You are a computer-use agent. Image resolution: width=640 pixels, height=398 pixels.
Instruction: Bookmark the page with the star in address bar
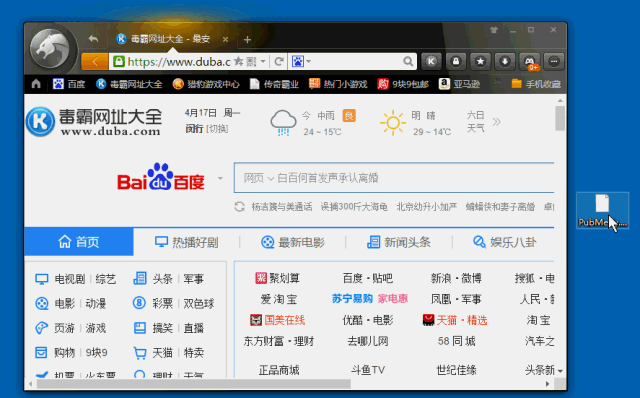(239, 62)
